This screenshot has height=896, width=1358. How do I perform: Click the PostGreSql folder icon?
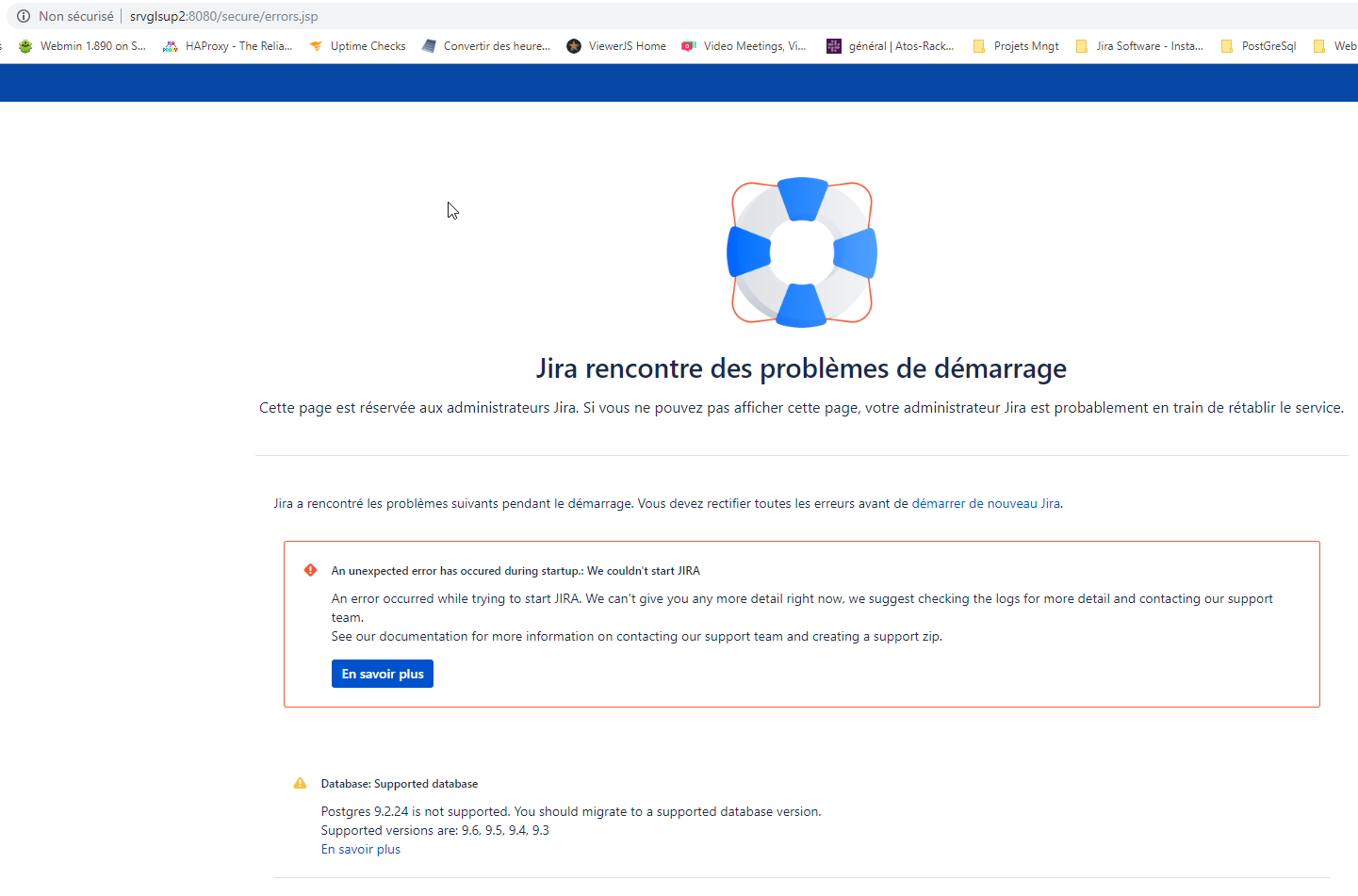[1227, 46]
